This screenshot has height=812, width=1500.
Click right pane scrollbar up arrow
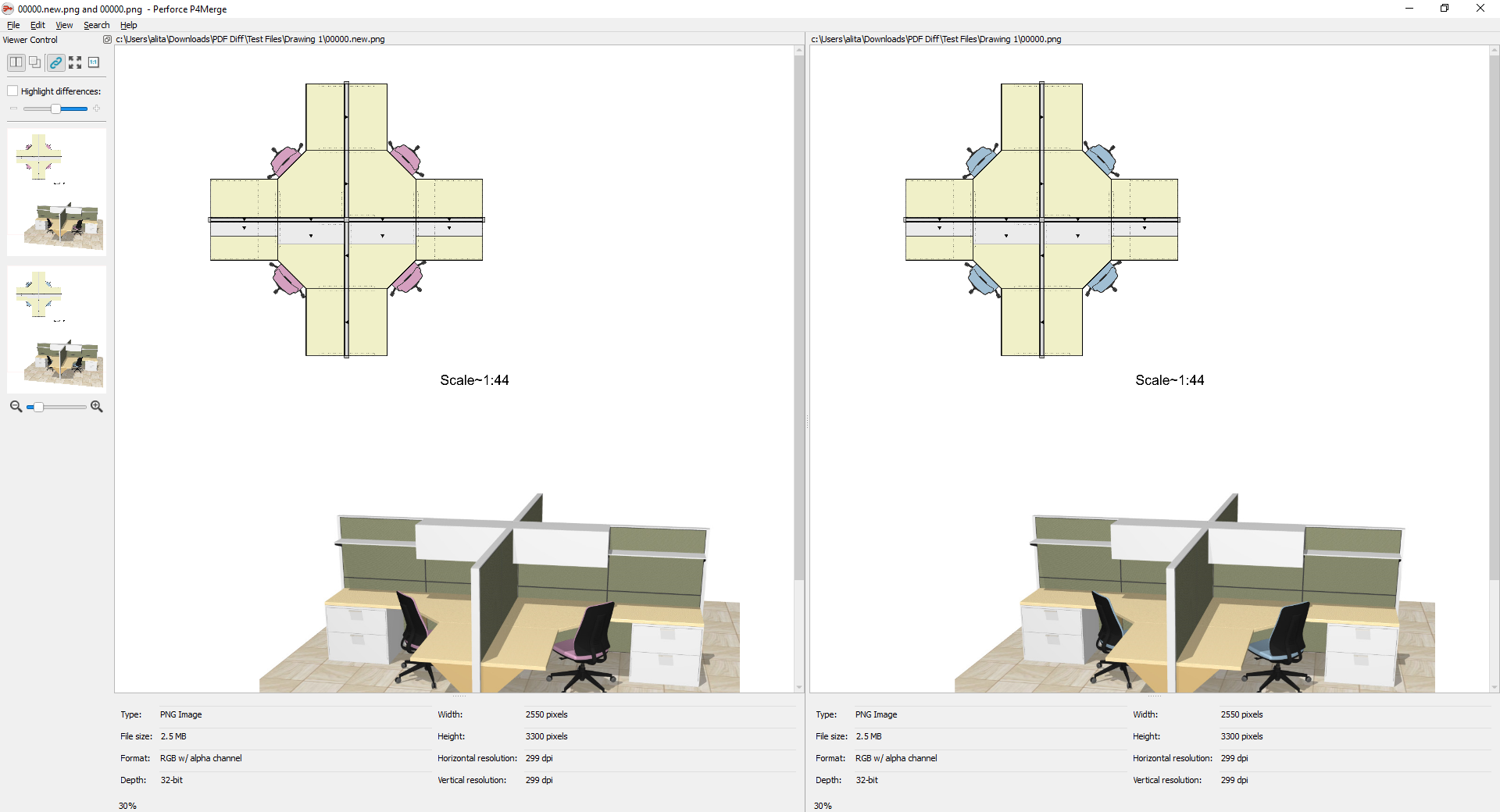click(x=1495, y=50)
